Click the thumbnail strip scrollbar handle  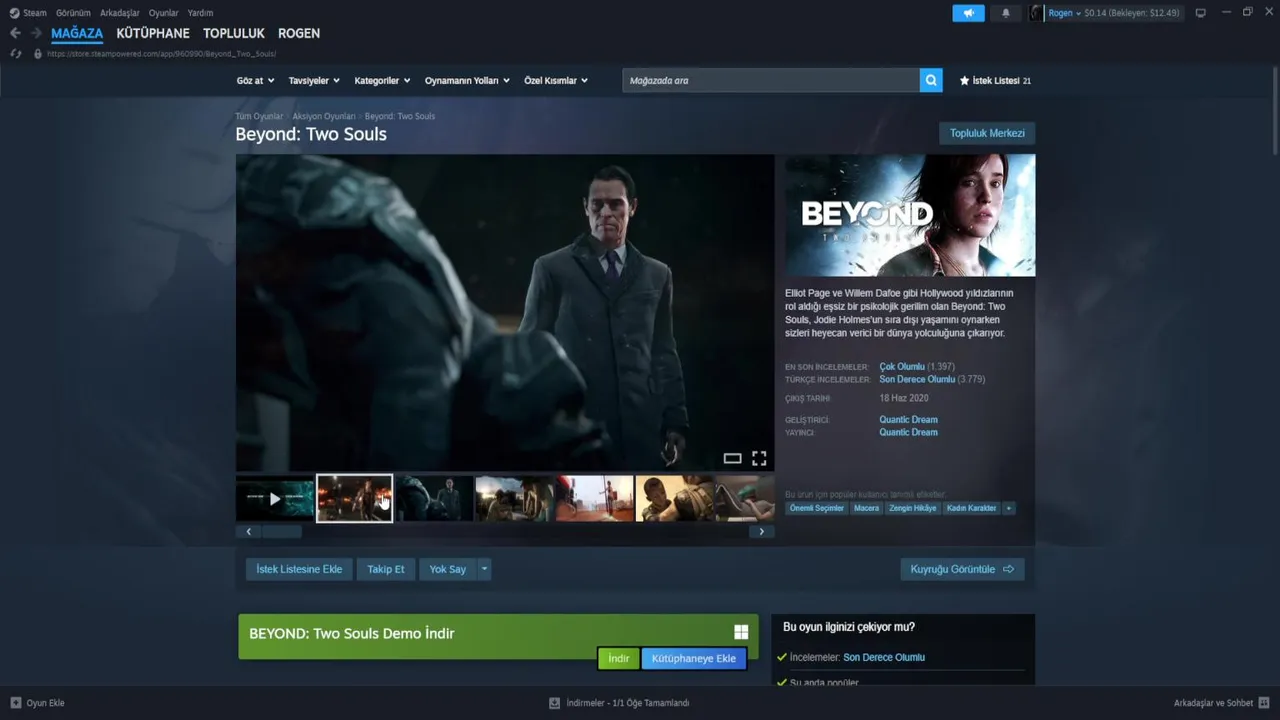[x=282, y=531]
